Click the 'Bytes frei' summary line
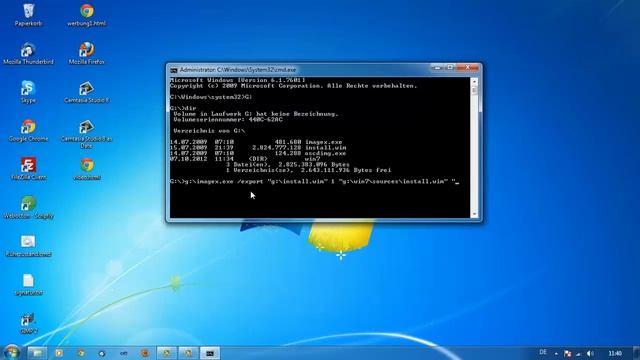The height and width of the screenshot is (360, 640). [x=309, y=170]
